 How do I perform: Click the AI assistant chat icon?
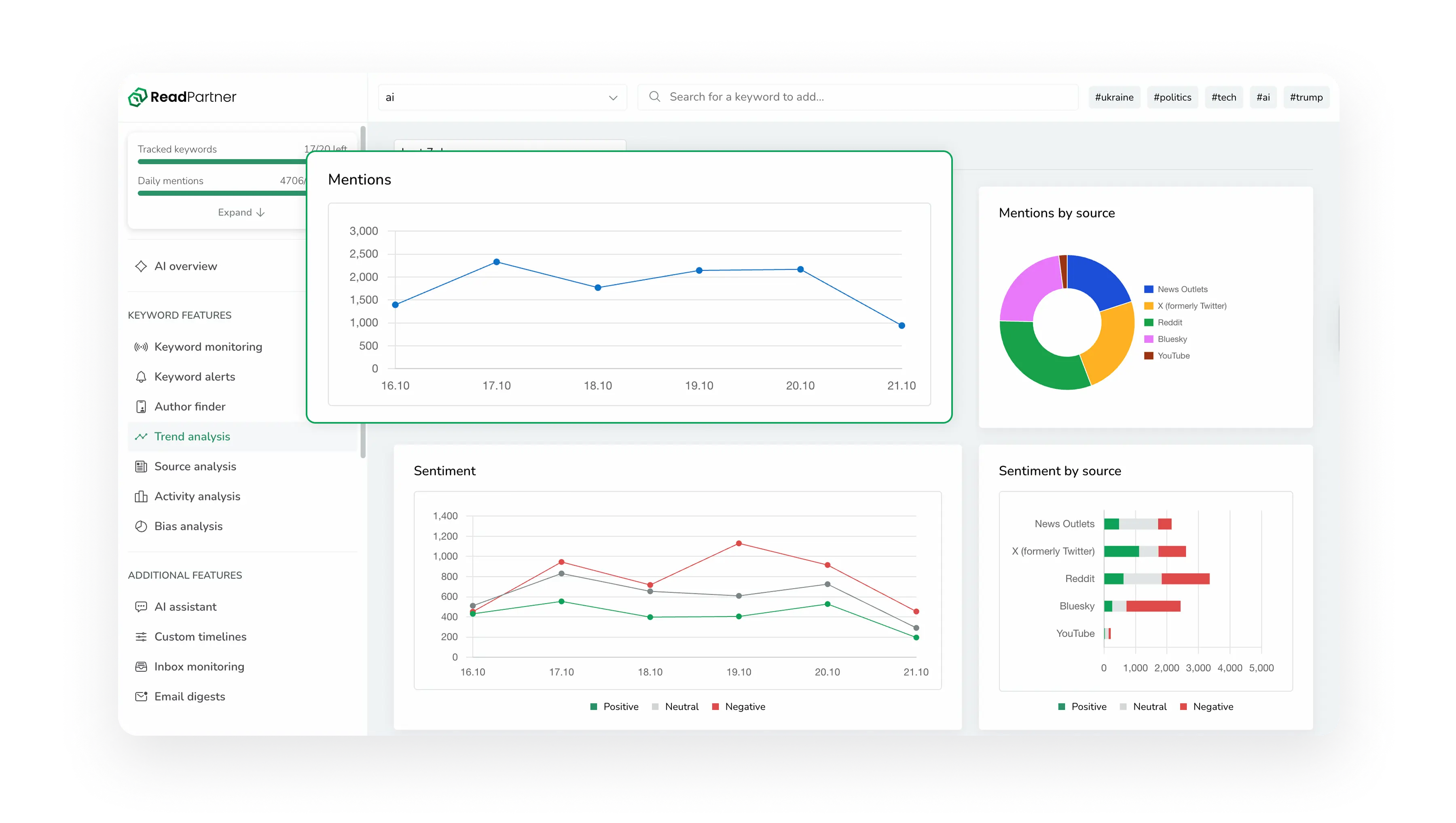pos(141,607)
